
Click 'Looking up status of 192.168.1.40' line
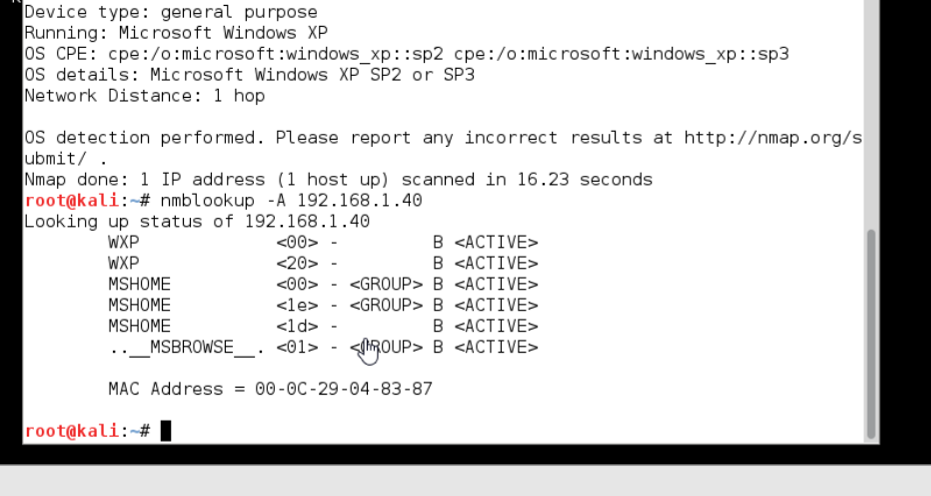coord(197,222)
